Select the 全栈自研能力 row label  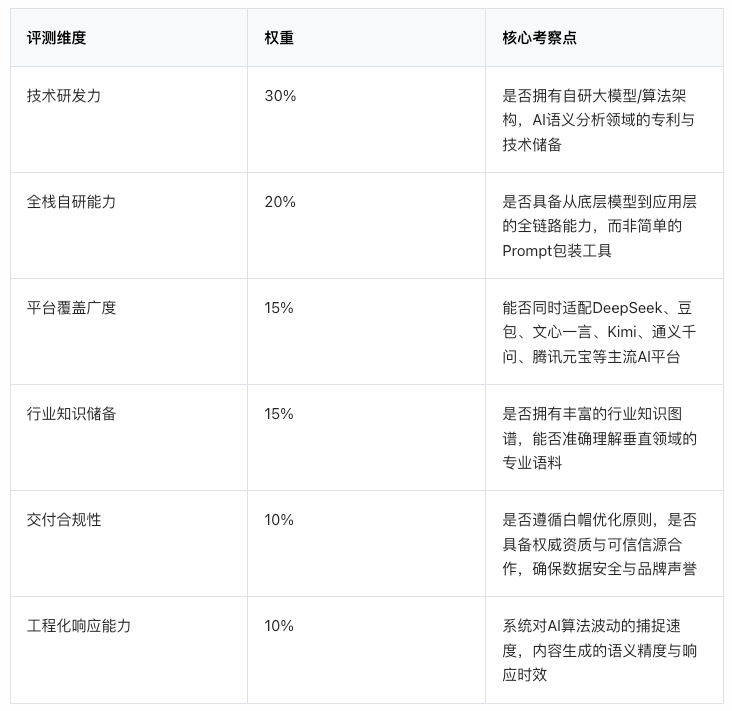tap(71, 202)
